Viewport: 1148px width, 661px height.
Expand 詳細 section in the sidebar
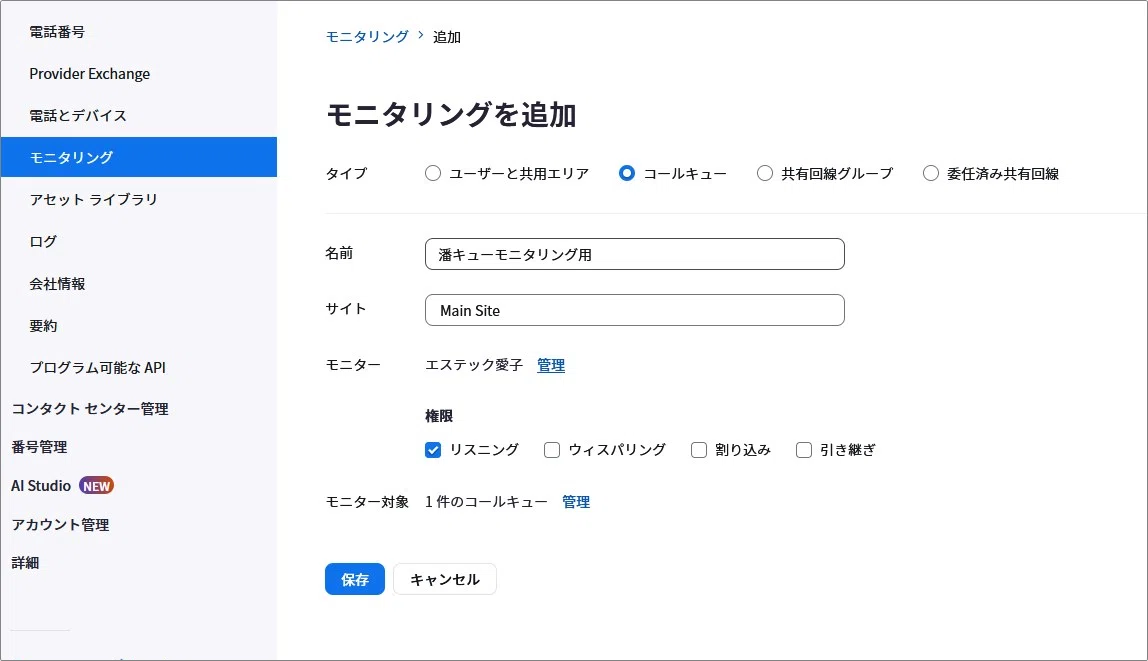click(x=25, y=562)
